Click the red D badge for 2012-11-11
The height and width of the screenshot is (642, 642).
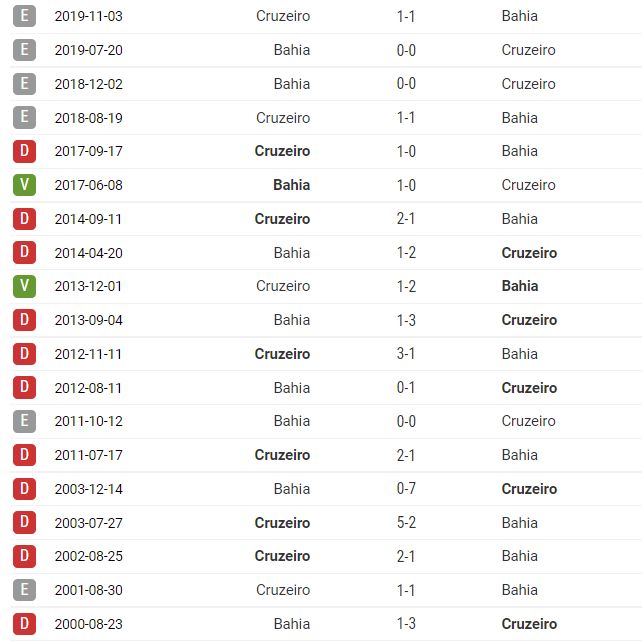[x=25, y=354]
